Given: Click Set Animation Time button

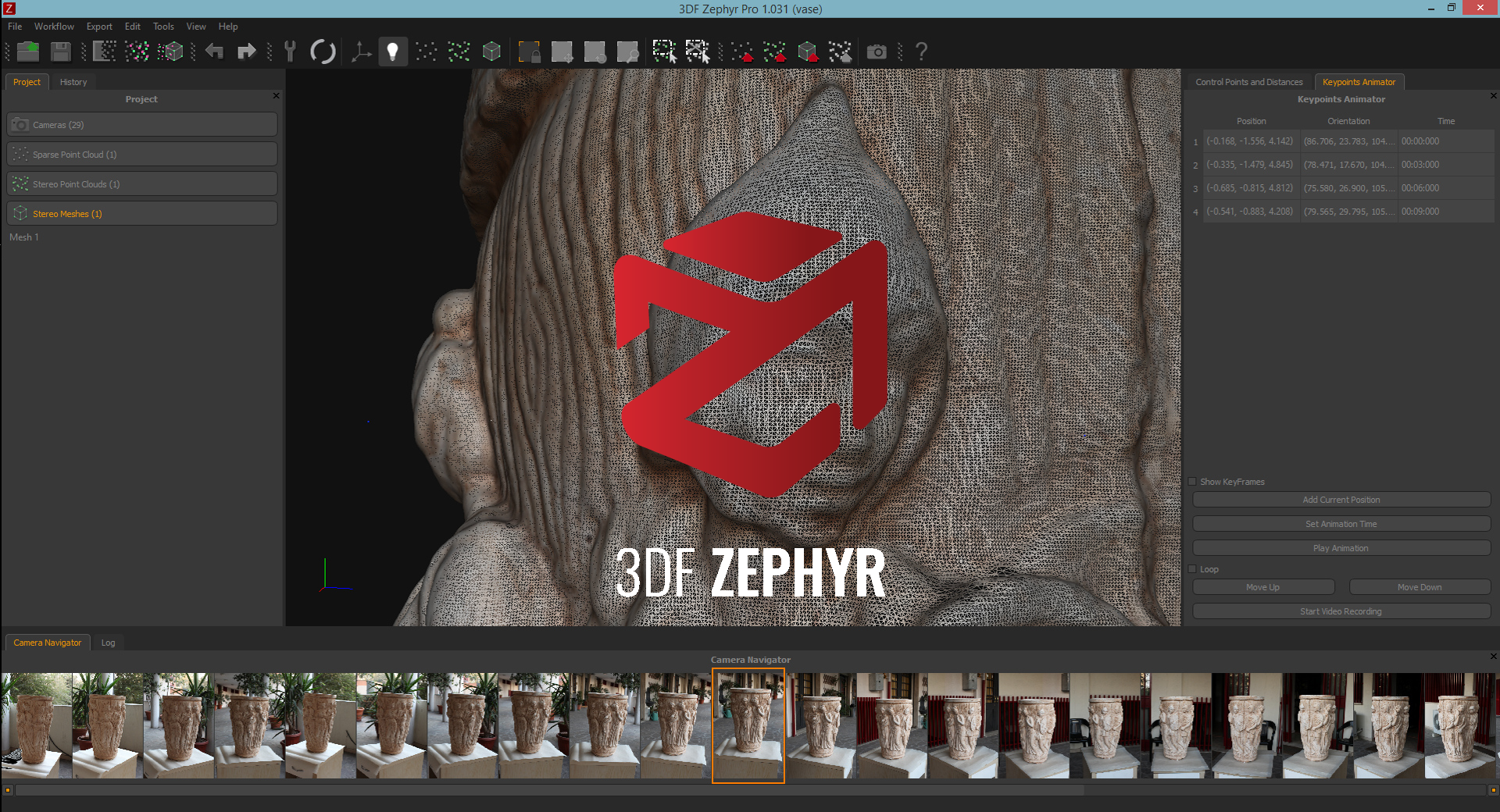Looking at the screenshot, I should (x=1341, y=524).
